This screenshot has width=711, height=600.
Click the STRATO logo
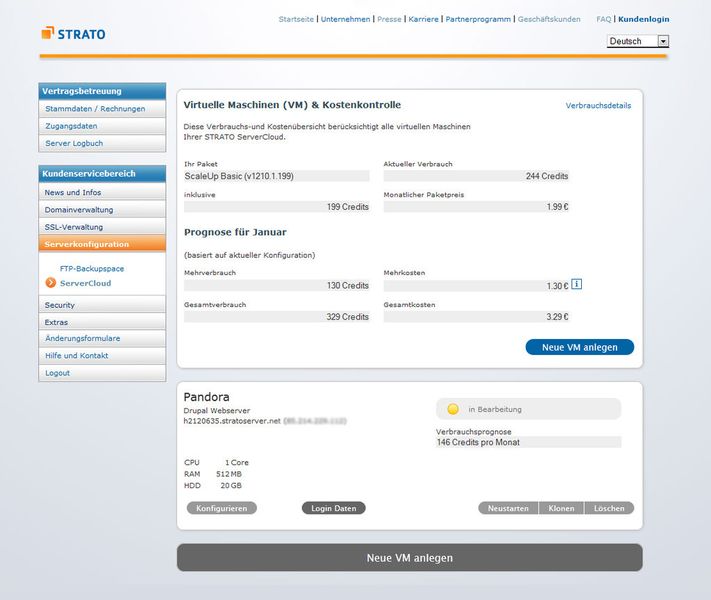click(73, 34)
